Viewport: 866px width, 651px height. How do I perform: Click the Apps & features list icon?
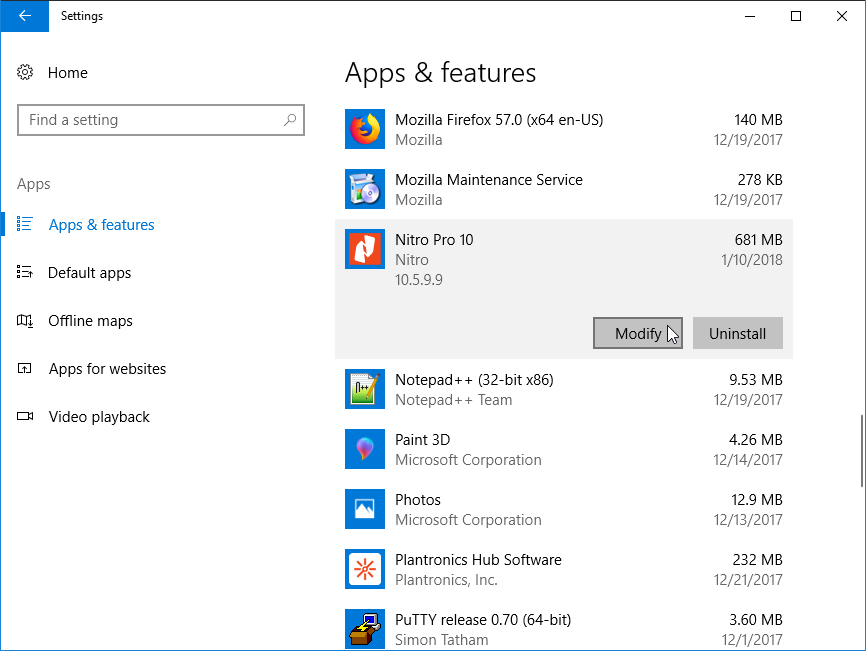24,224
